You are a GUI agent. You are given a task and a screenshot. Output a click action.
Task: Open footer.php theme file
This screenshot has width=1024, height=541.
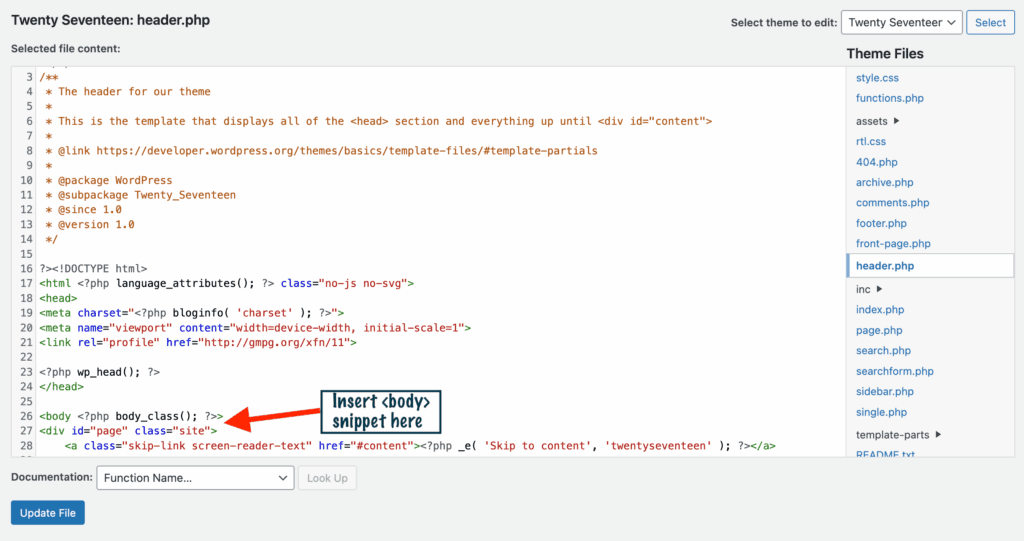(881, 223)
